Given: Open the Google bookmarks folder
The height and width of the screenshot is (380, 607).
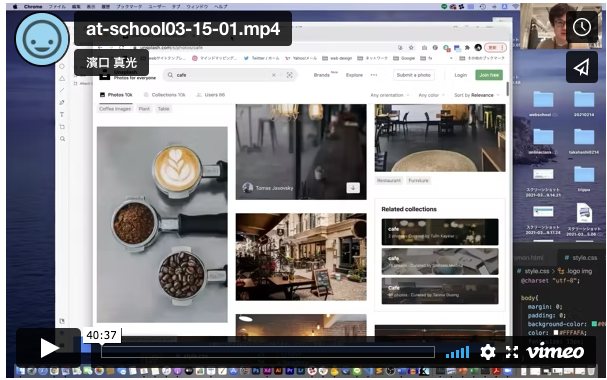Looking at the screenshot, I should [x=404, y=58].
